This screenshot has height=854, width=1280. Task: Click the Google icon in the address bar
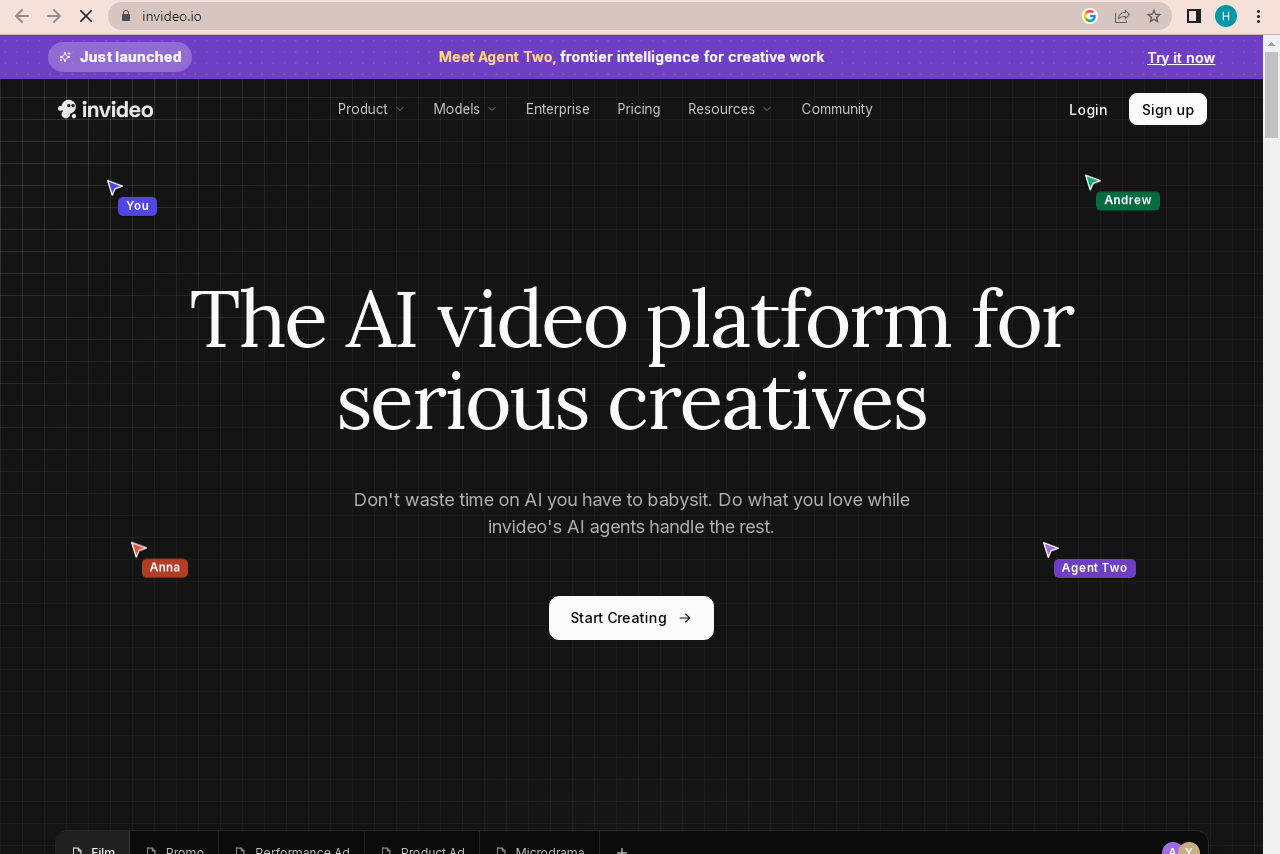click(x=1090, y=16)
